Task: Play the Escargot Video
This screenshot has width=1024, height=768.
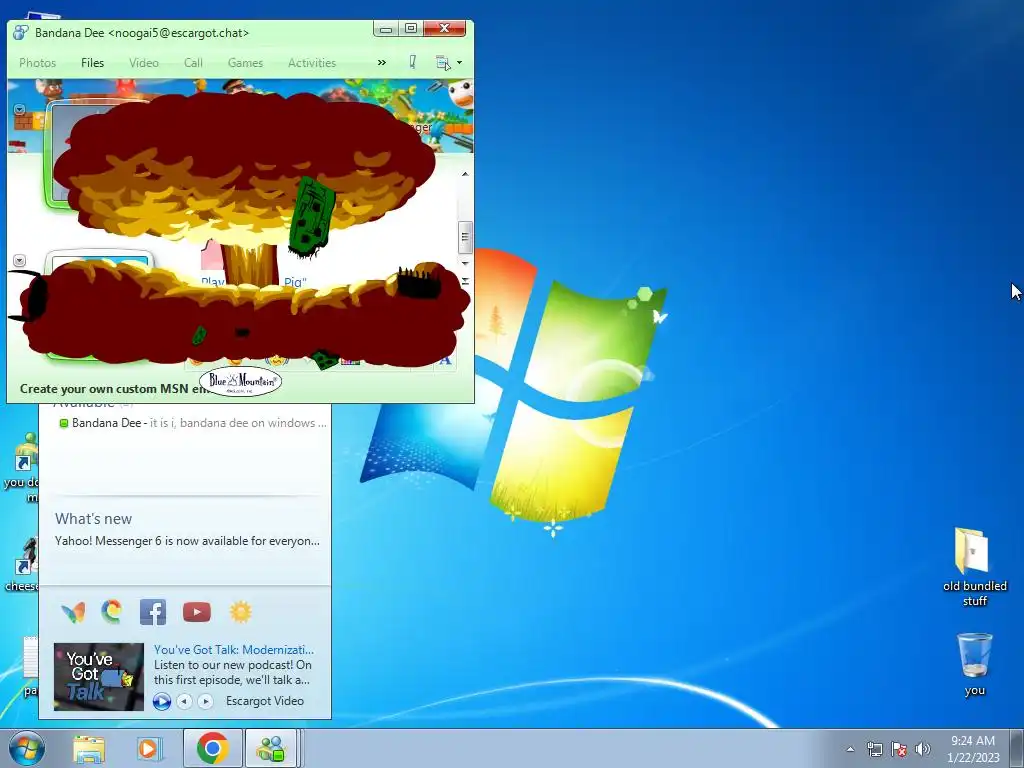Action: click(162, 701)
